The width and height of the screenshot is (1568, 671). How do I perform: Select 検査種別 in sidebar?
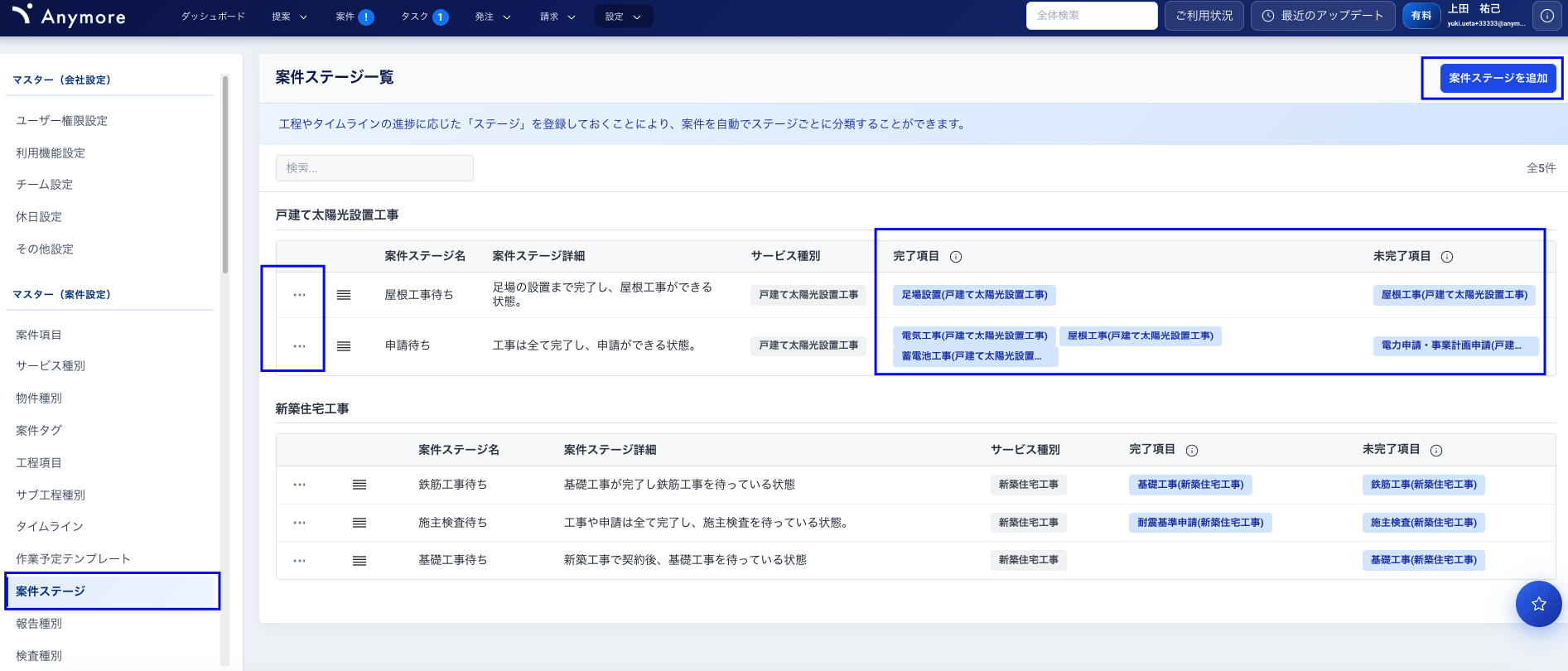39,656
